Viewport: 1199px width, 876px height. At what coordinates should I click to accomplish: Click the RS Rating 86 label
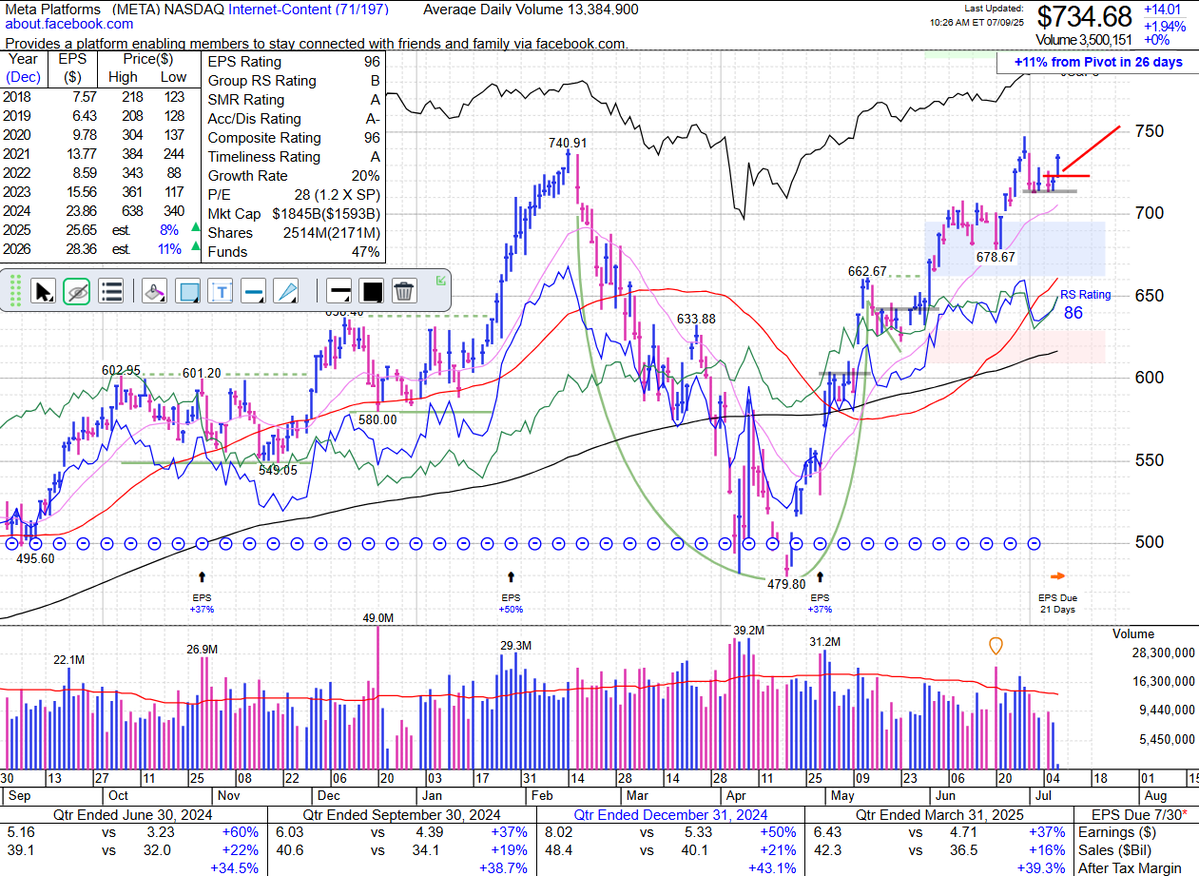[x=1084, y=304]
